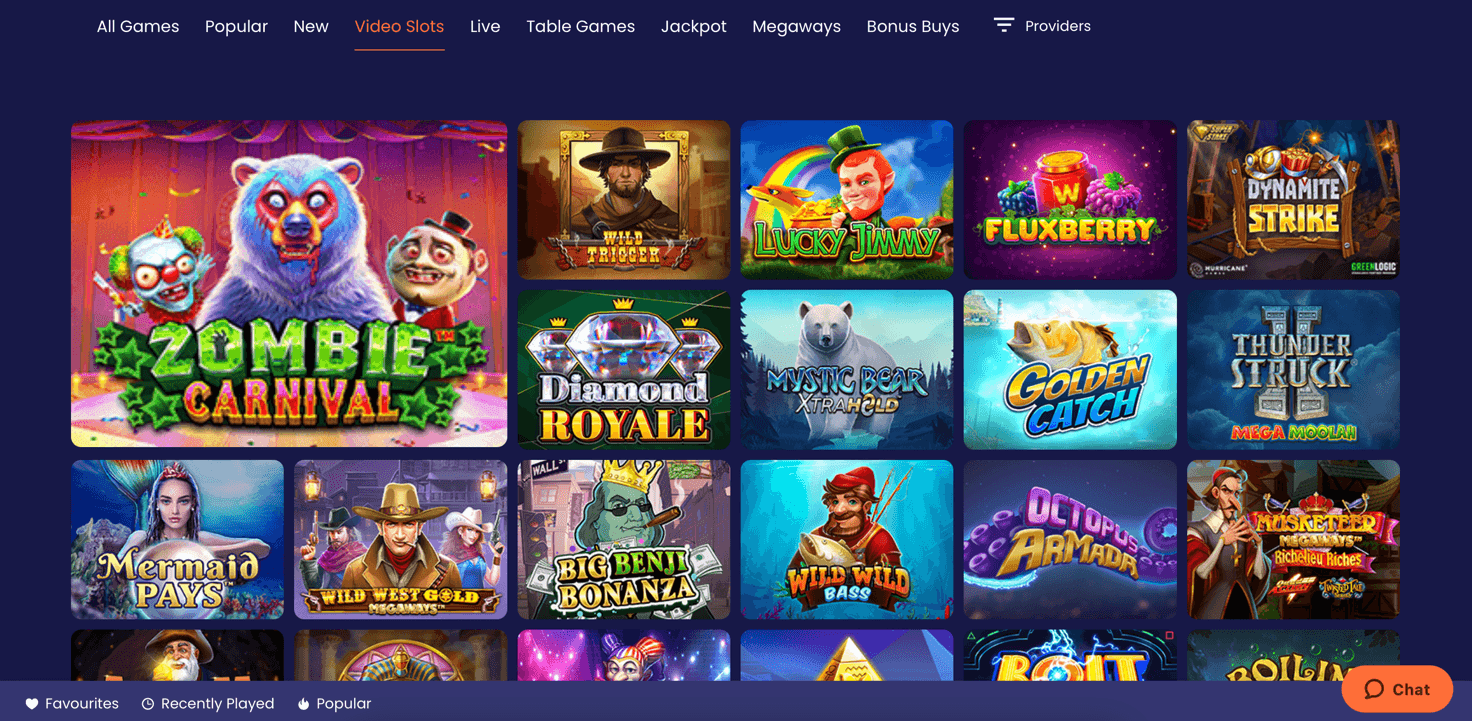
Task: Open the Zombie Carnival game tile
Action: pyautogui.click(x=289, y=284)
